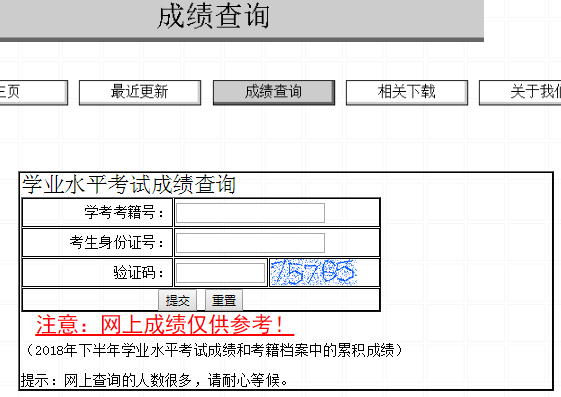Focus the 考生身份证号 input field
This screenshot has width=561, height=397.
tap(250, 243)
